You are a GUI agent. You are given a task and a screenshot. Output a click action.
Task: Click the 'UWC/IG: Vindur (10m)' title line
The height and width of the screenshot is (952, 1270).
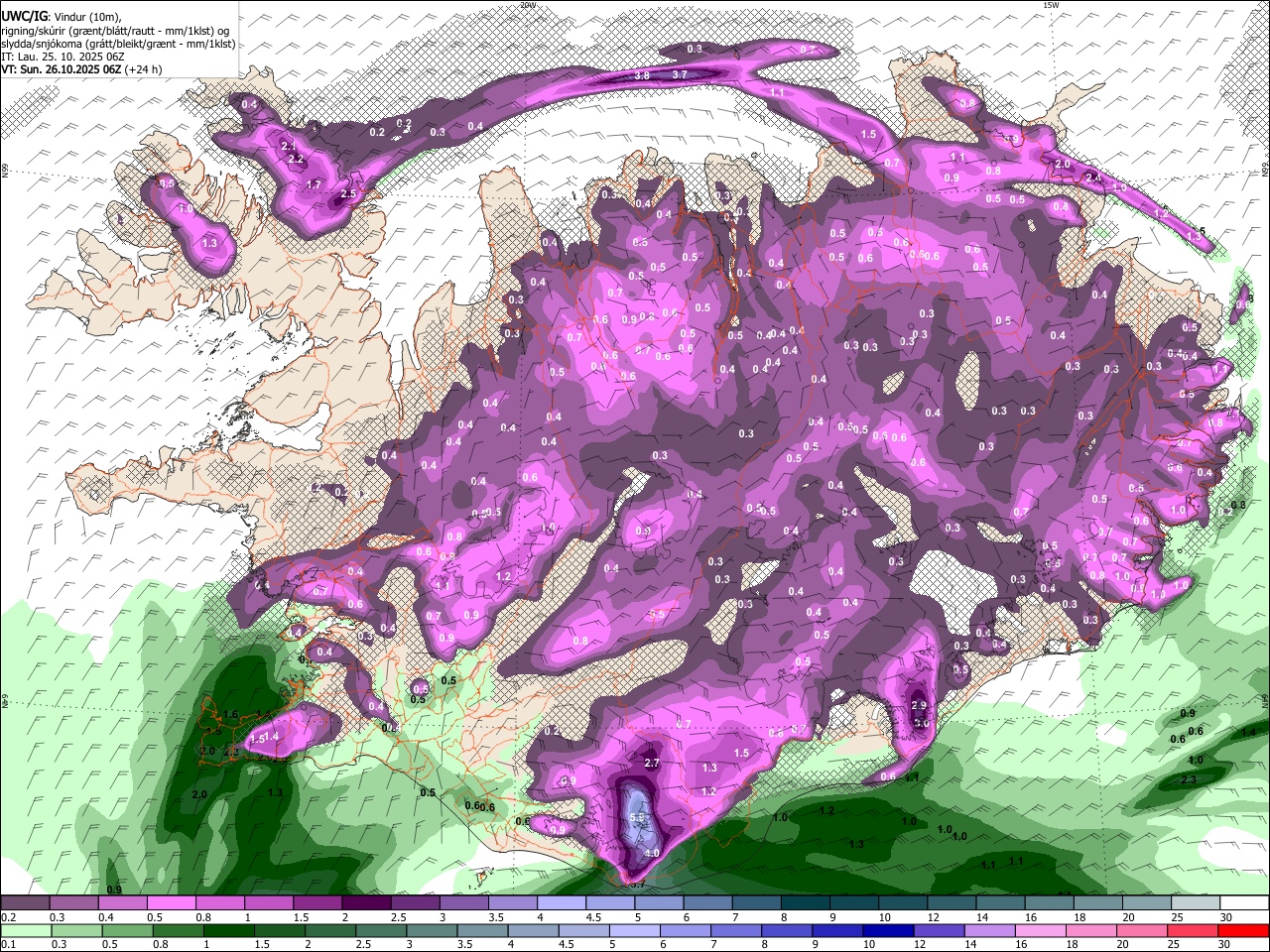click(x=61, y=18)
